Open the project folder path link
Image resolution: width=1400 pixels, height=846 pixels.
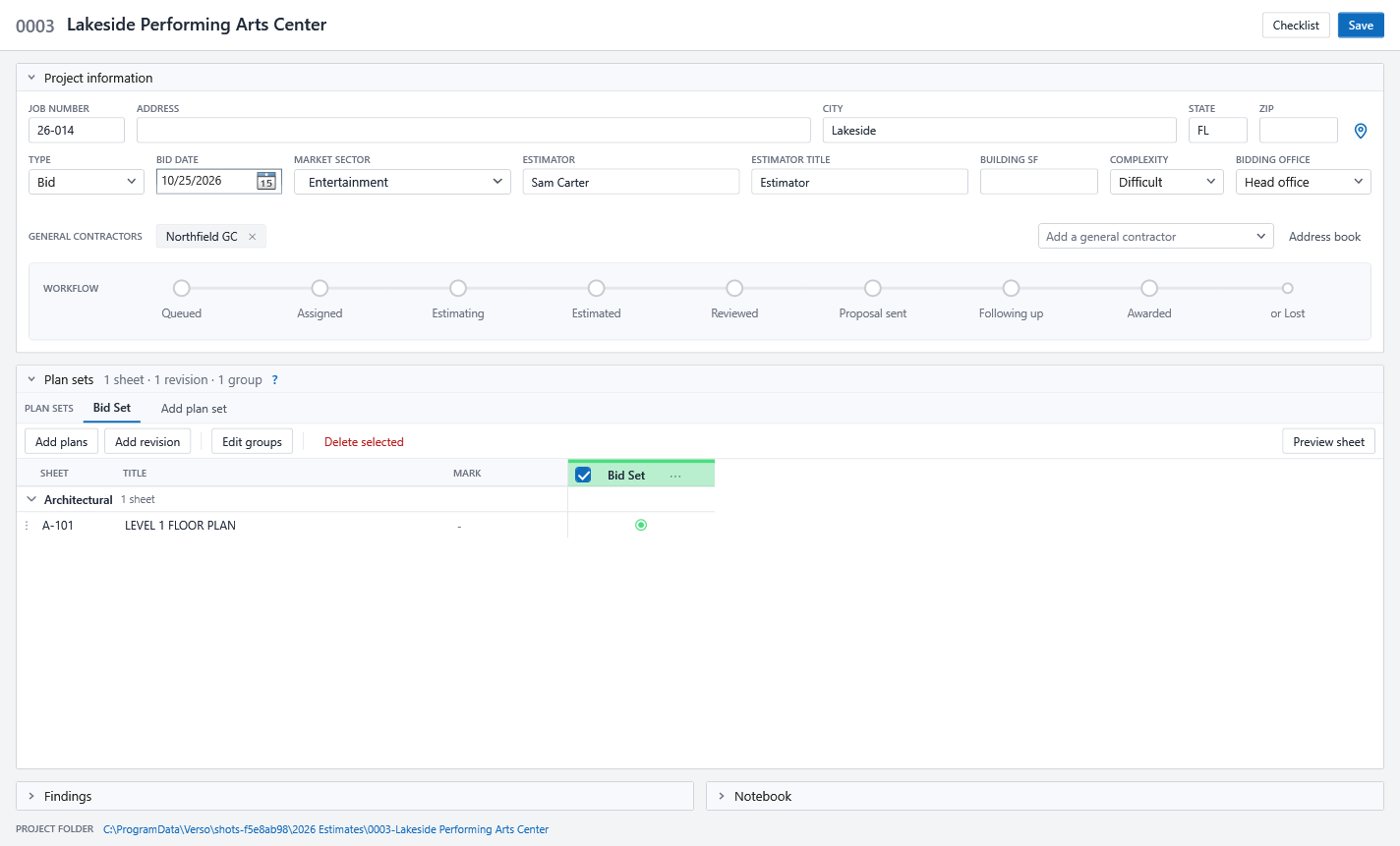click(325, 829)
